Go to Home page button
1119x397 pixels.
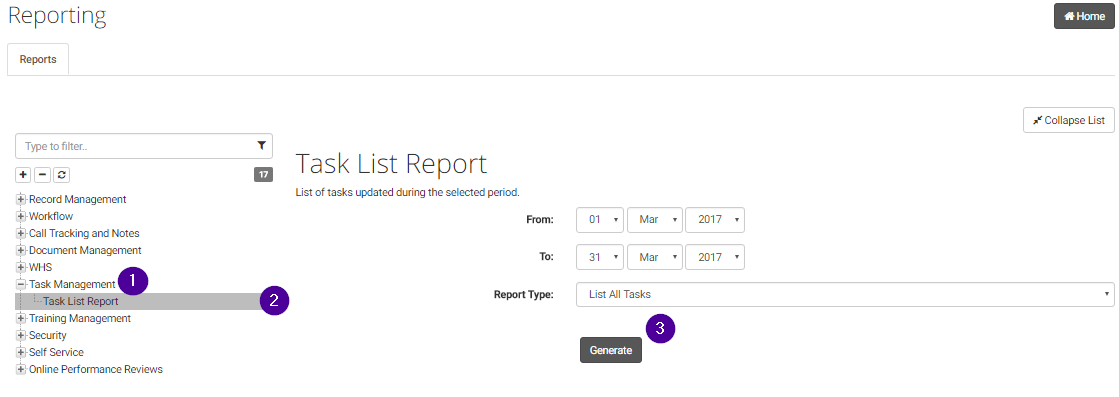click(1084, 16)
